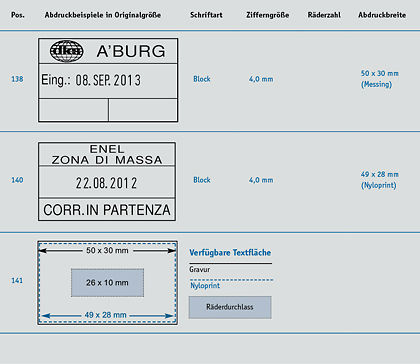Select position number 140
The image size is (420, 364).
click(x=17, y=180)
